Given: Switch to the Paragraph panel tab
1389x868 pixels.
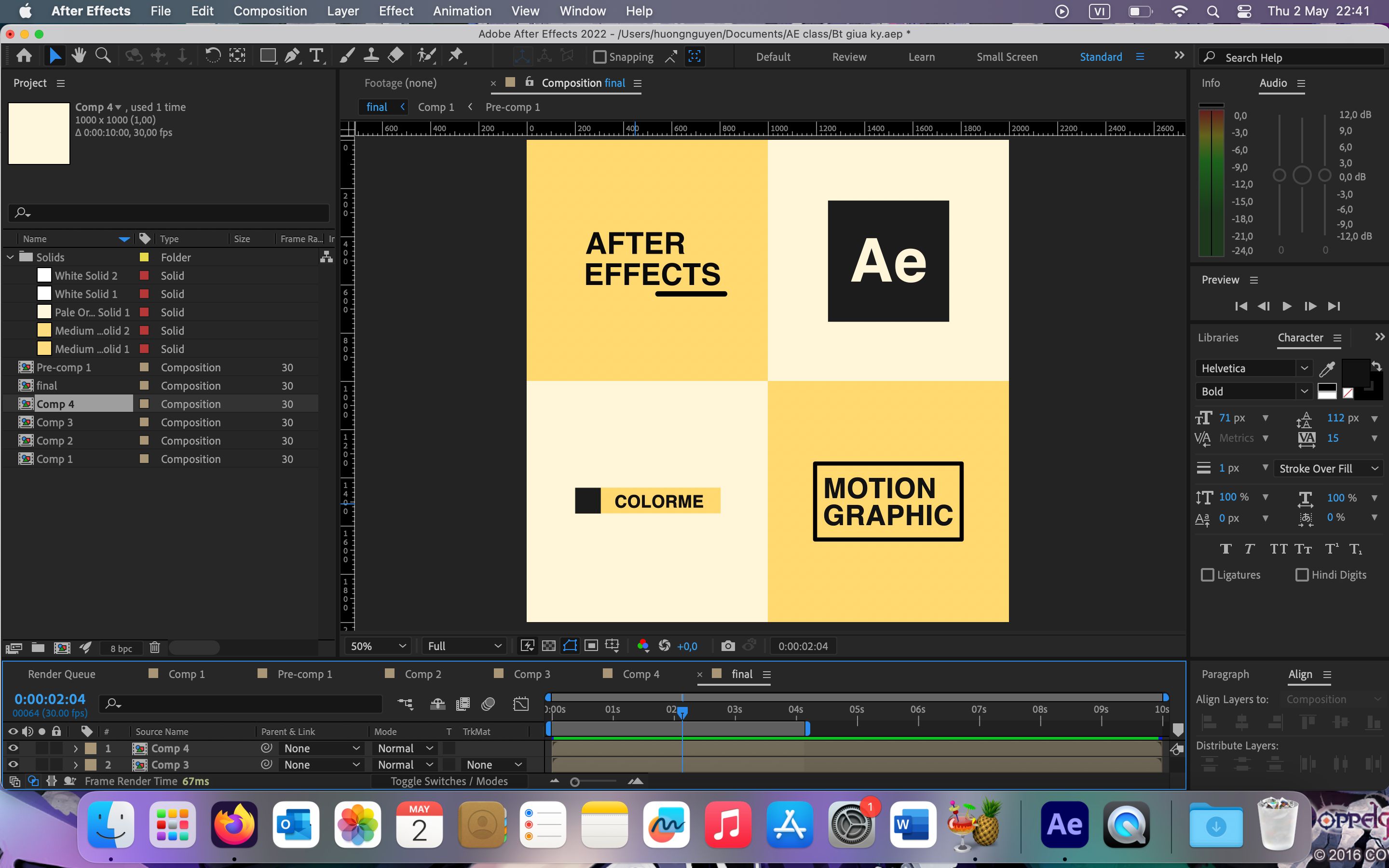Looking at the screenshot, I should (x=1225, y=674).
